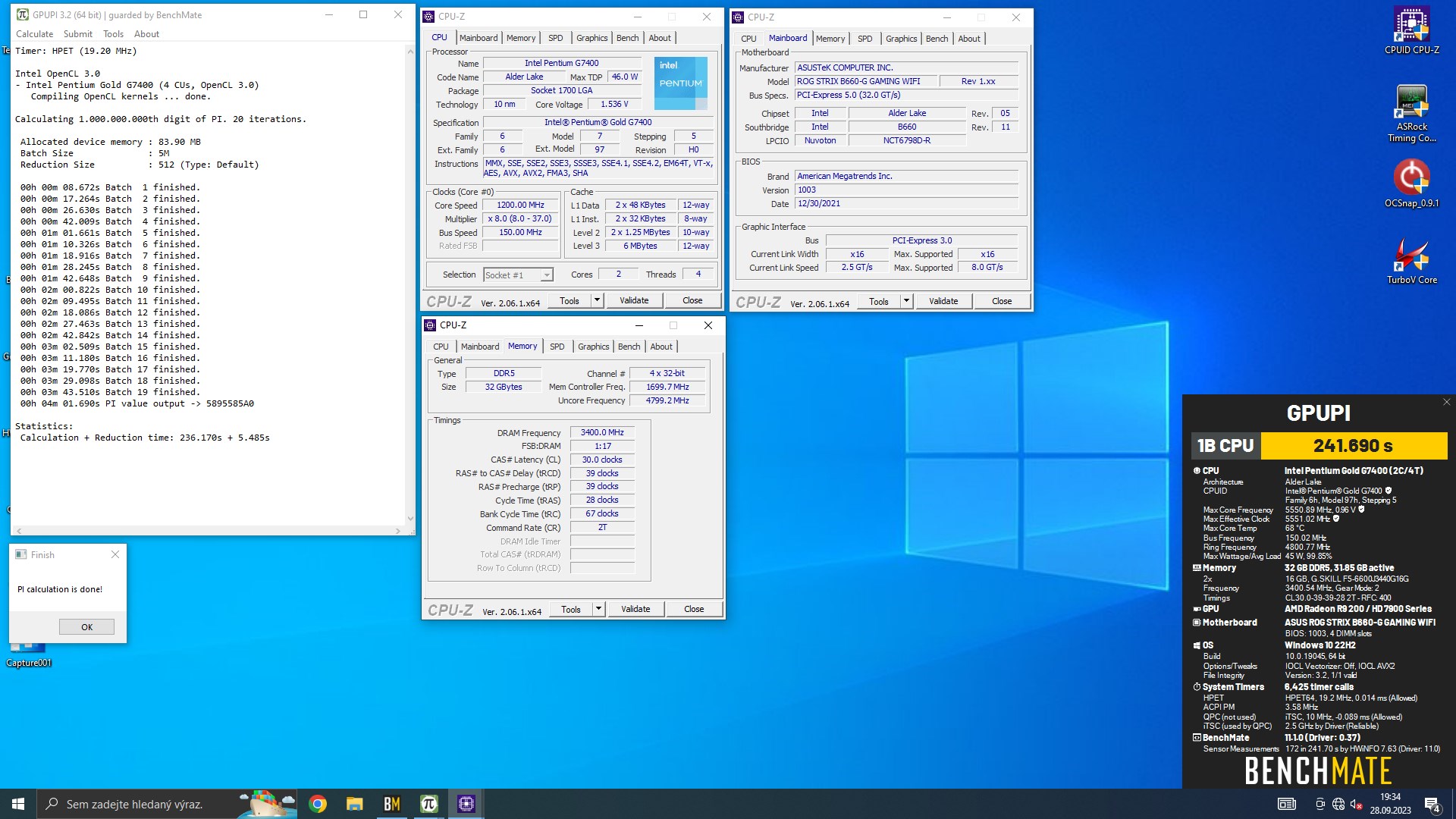Expand Socket #1 selection dropdown
This screenshot has width=1456, height=819.
pos(547,275)
